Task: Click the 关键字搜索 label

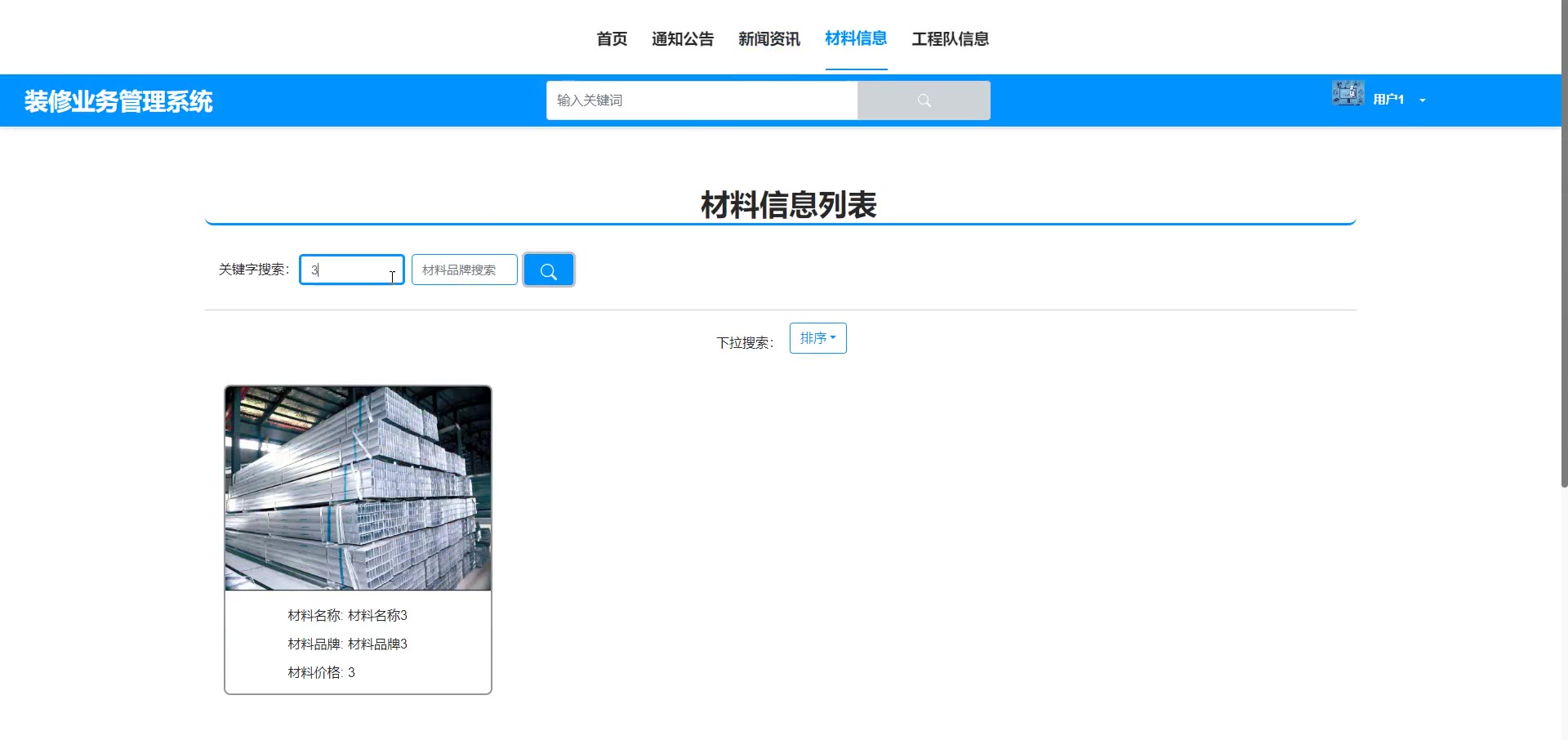Action: [x=254, y=270]
